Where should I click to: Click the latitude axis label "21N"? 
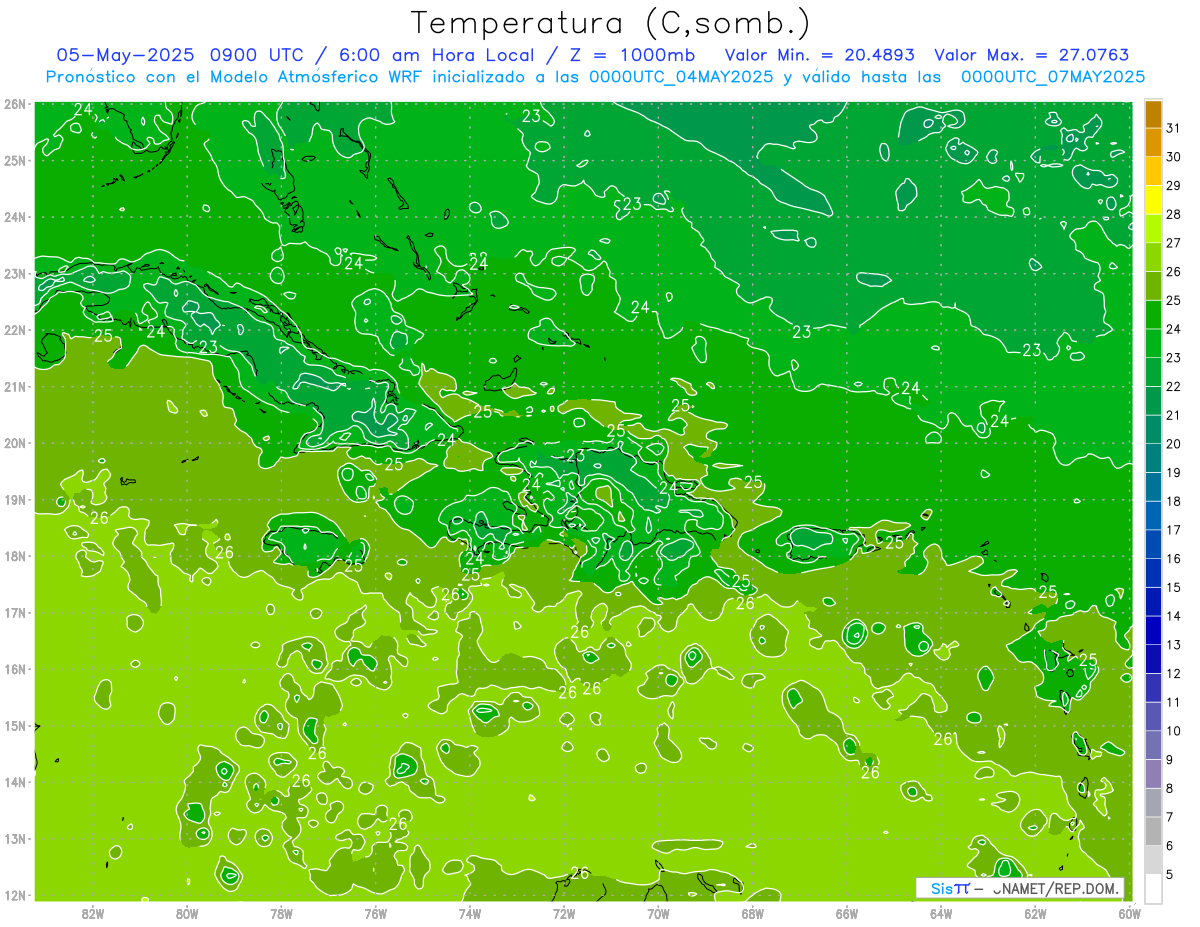pyautogui.click(x=15, y=386)
